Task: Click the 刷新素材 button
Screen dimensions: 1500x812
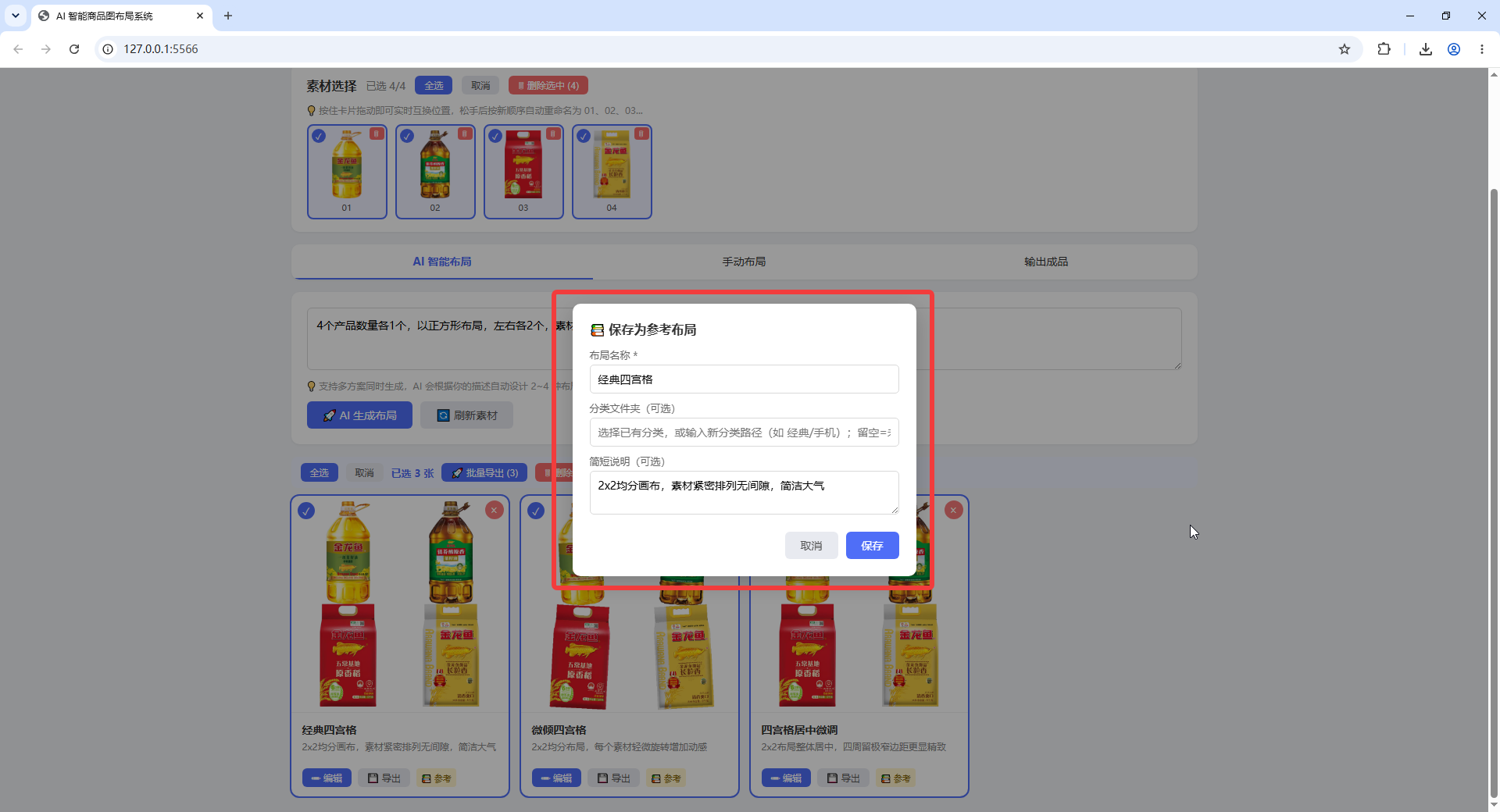Action: tap(466, 415)
